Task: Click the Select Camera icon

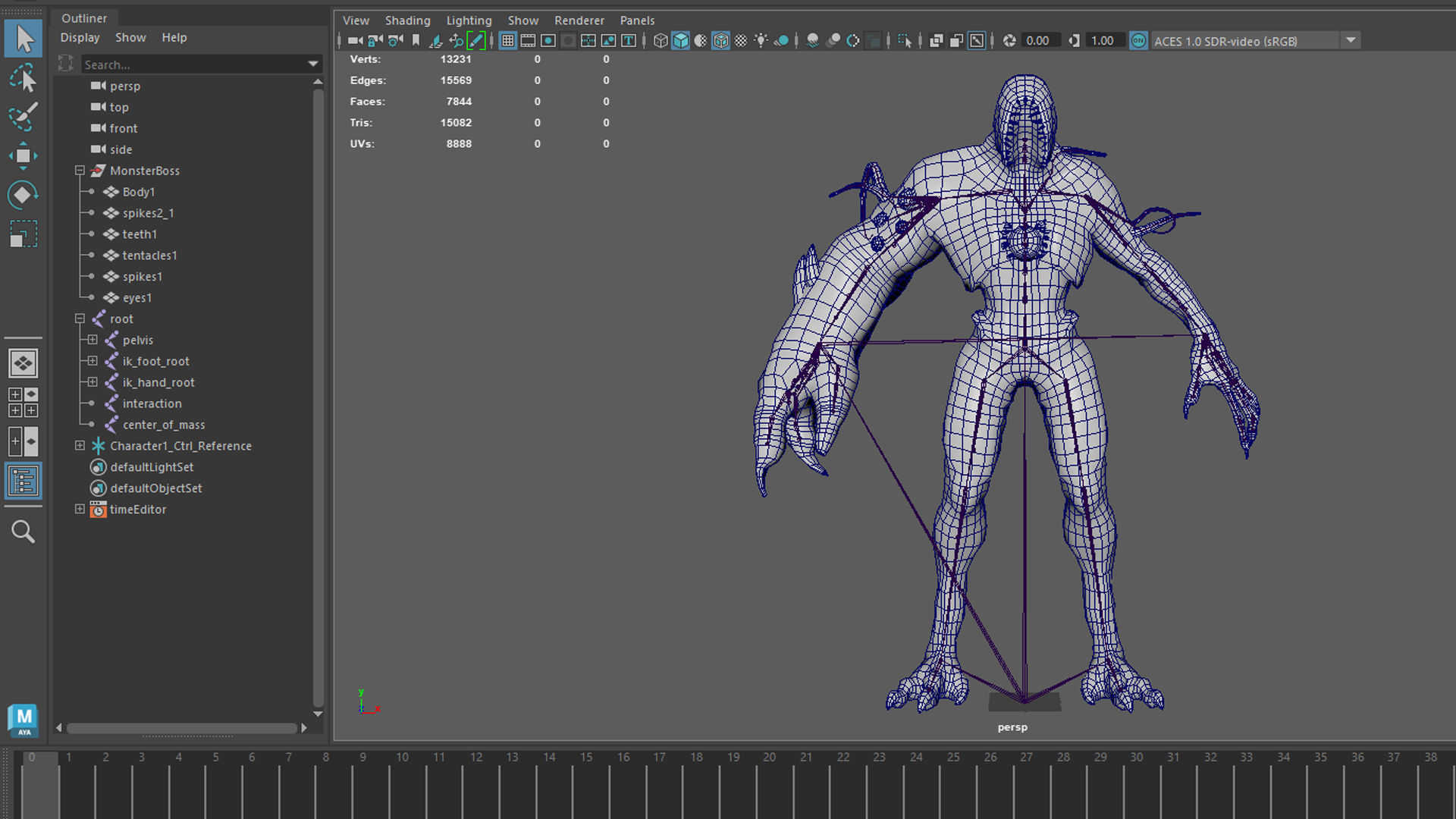Action: 355,41
